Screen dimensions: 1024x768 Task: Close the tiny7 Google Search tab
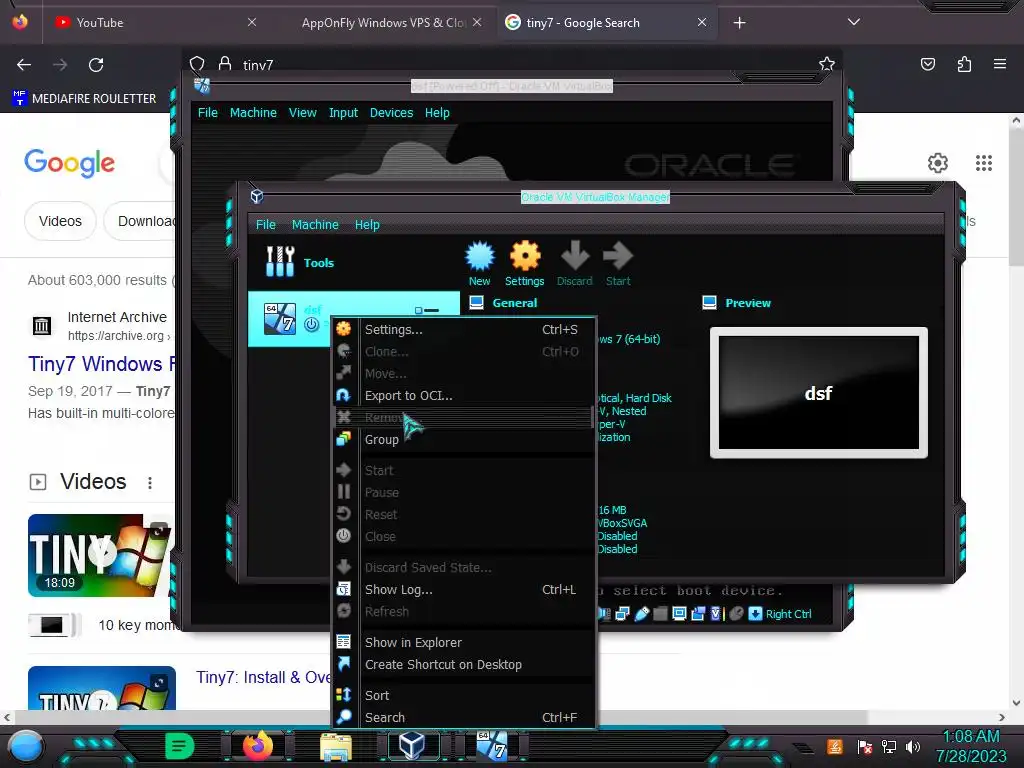coord(701,23)
